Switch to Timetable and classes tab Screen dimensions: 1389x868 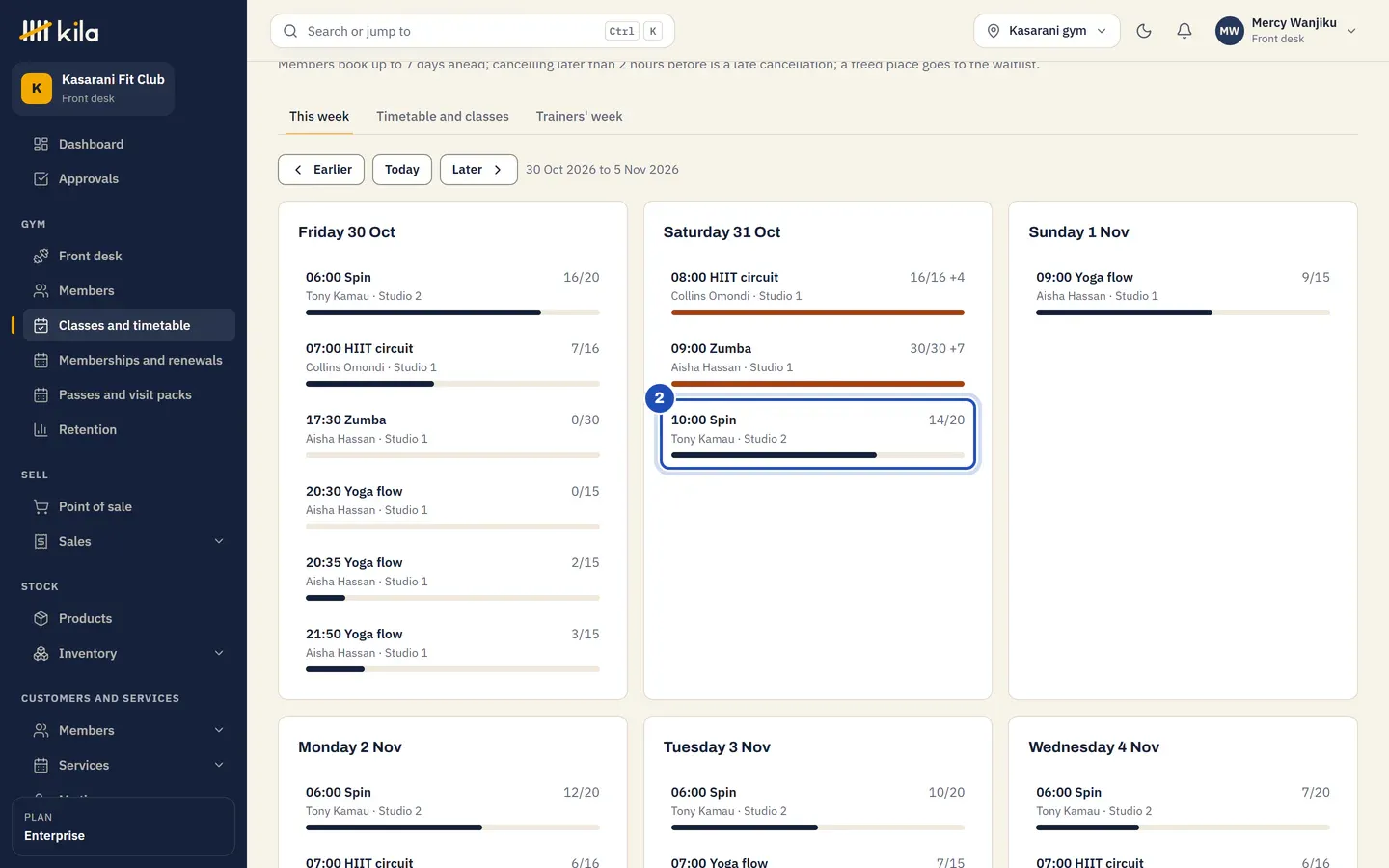[x=443, y=116]
